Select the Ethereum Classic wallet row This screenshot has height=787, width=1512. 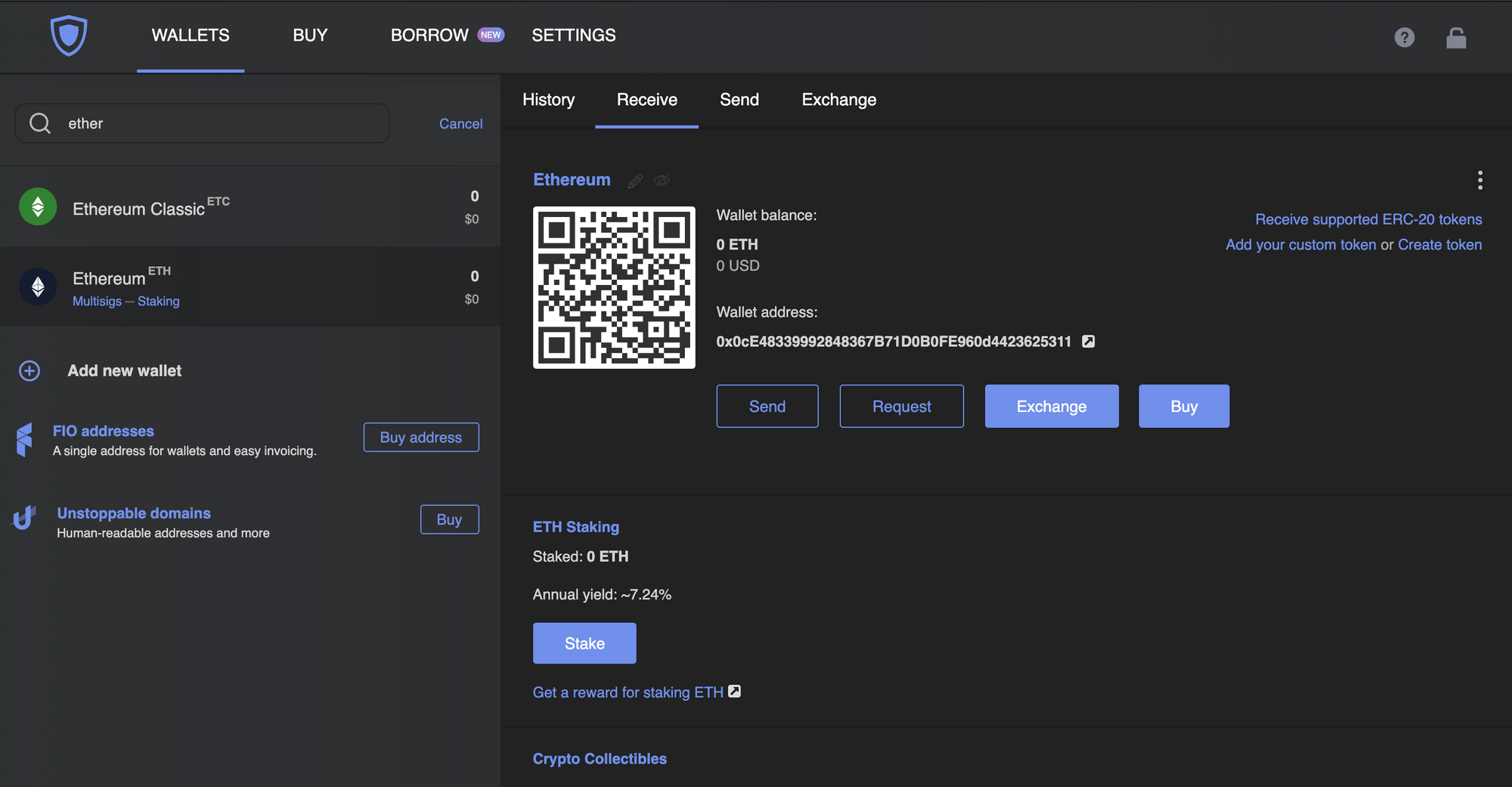[250, 206]
